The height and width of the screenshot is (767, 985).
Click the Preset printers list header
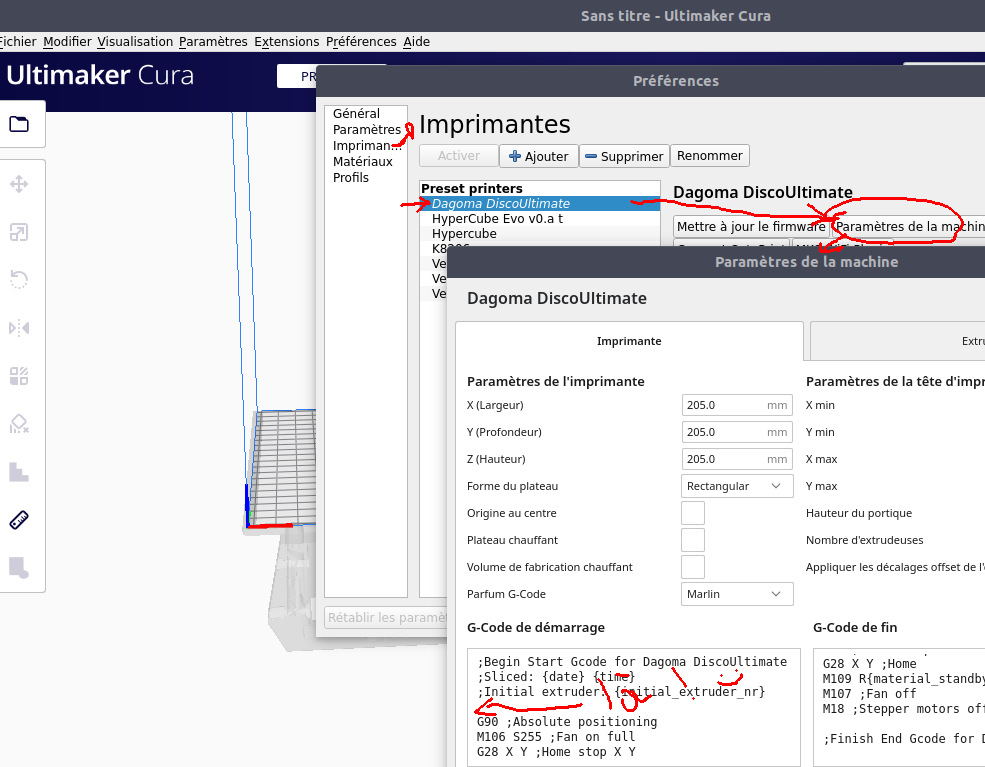point(472,188)
